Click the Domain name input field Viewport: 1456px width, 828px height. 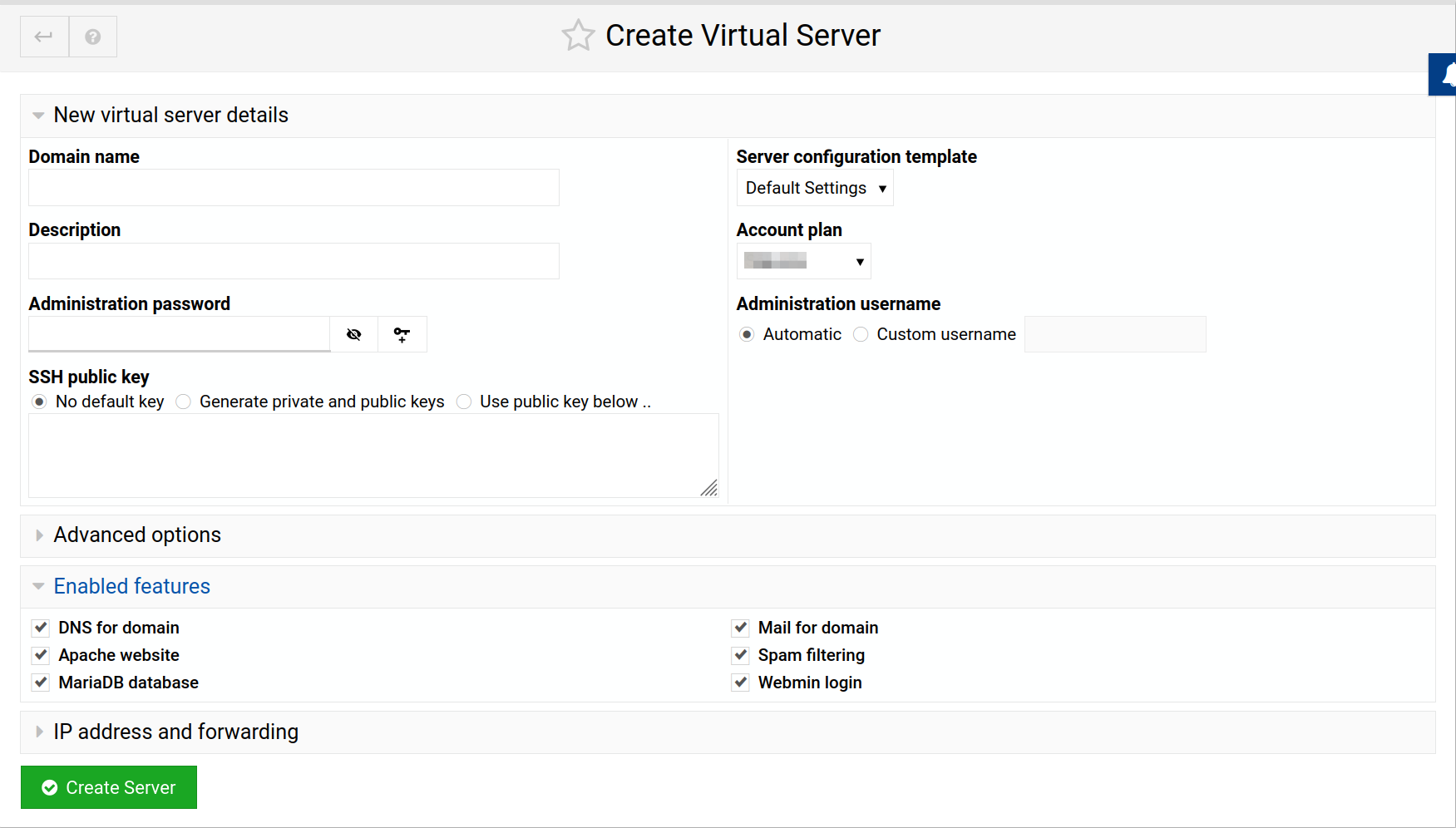point(294,188)
